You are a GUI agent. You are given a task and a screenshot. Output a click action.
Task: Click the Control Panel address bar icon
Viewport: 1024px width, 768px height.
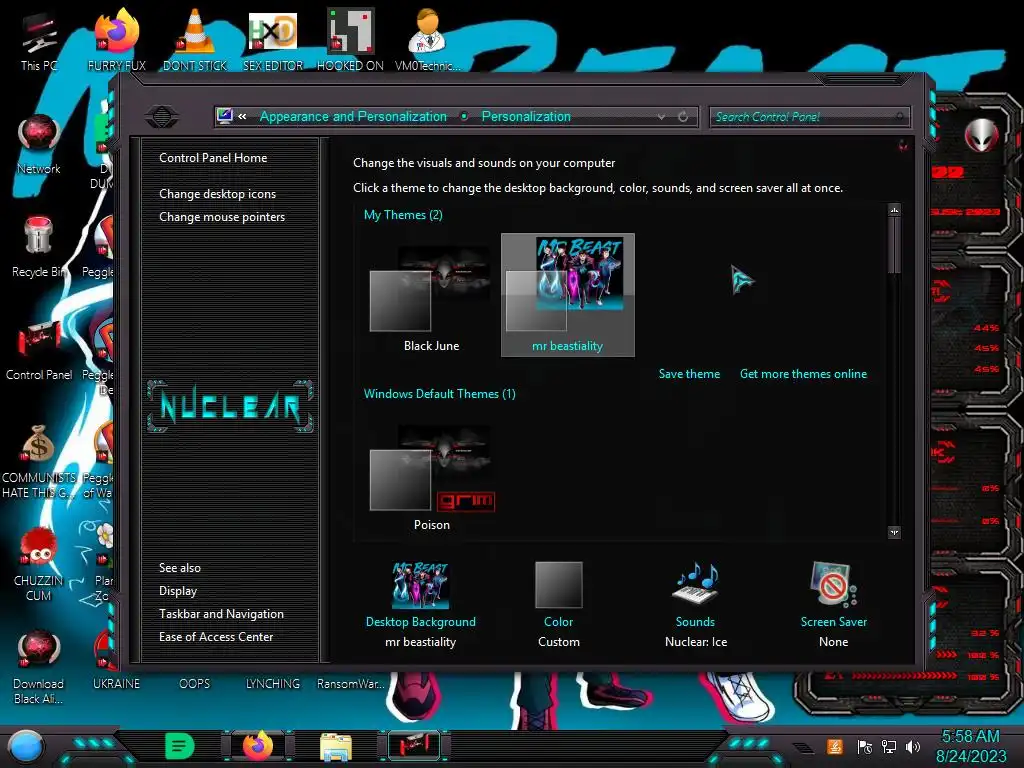pos(225,116)
